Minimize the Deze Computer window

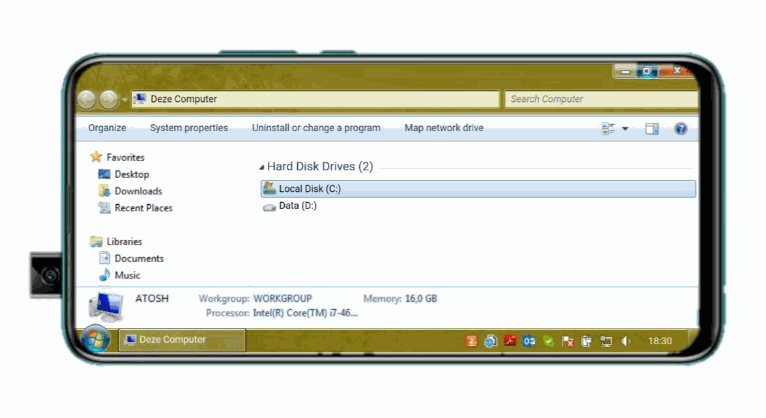click(625, 71)
